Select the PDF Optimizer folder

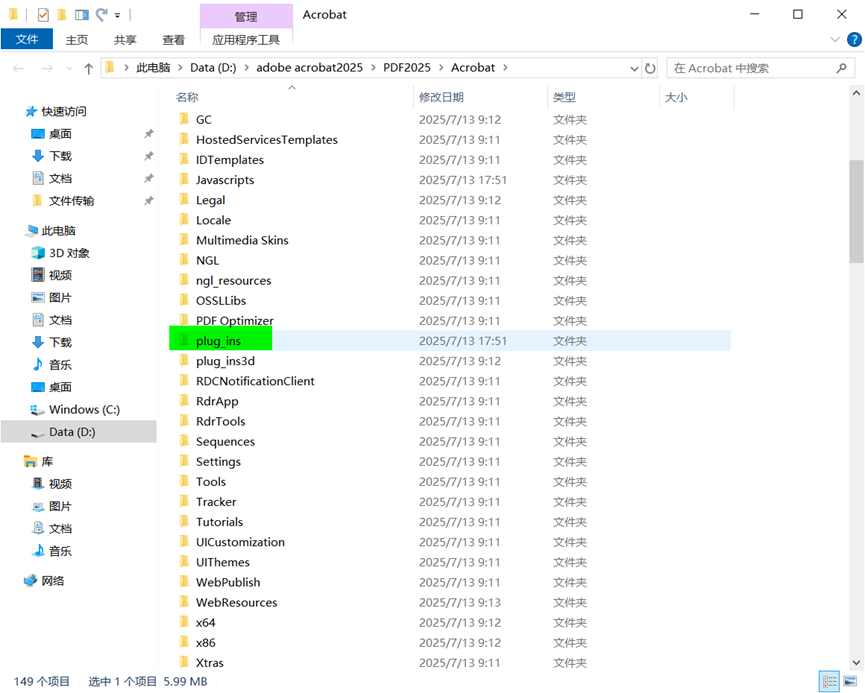coord(235,321)
